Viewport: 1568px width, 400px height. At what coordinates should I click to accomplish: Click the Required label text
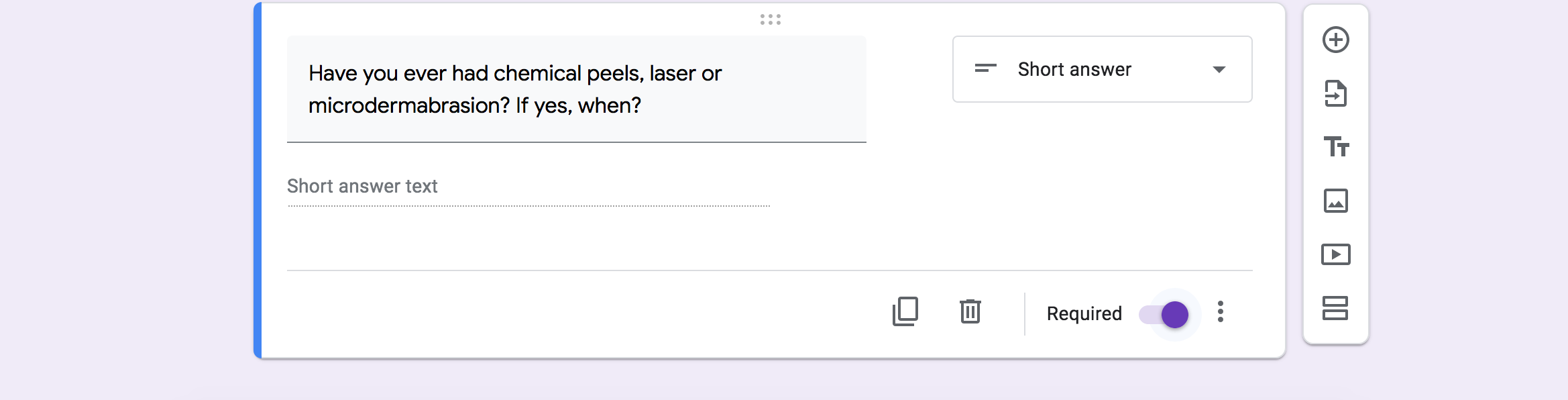pos(1084,313)
